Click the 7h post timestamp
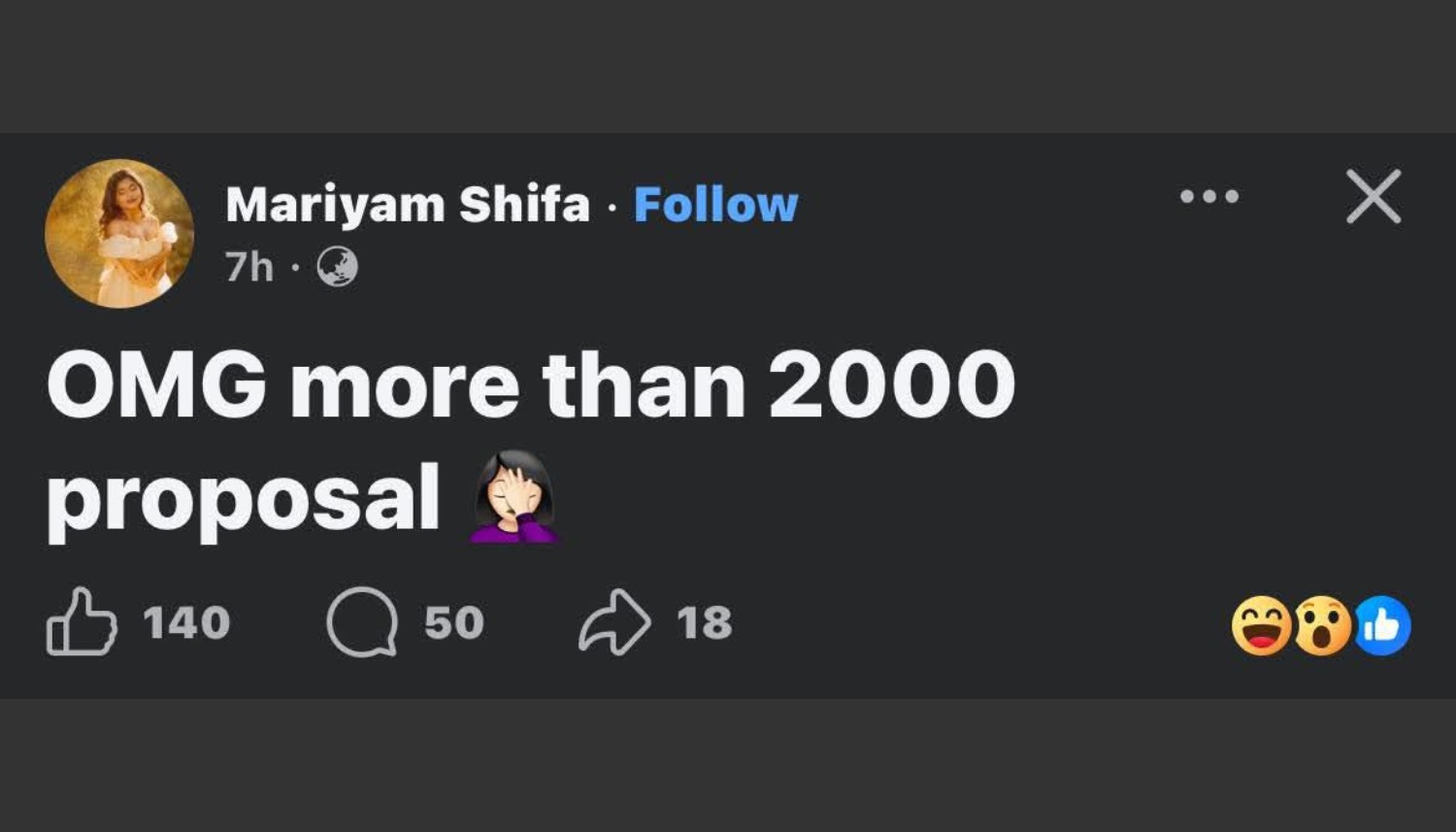This screenshot has width=1456, height=832. point(249,267)
